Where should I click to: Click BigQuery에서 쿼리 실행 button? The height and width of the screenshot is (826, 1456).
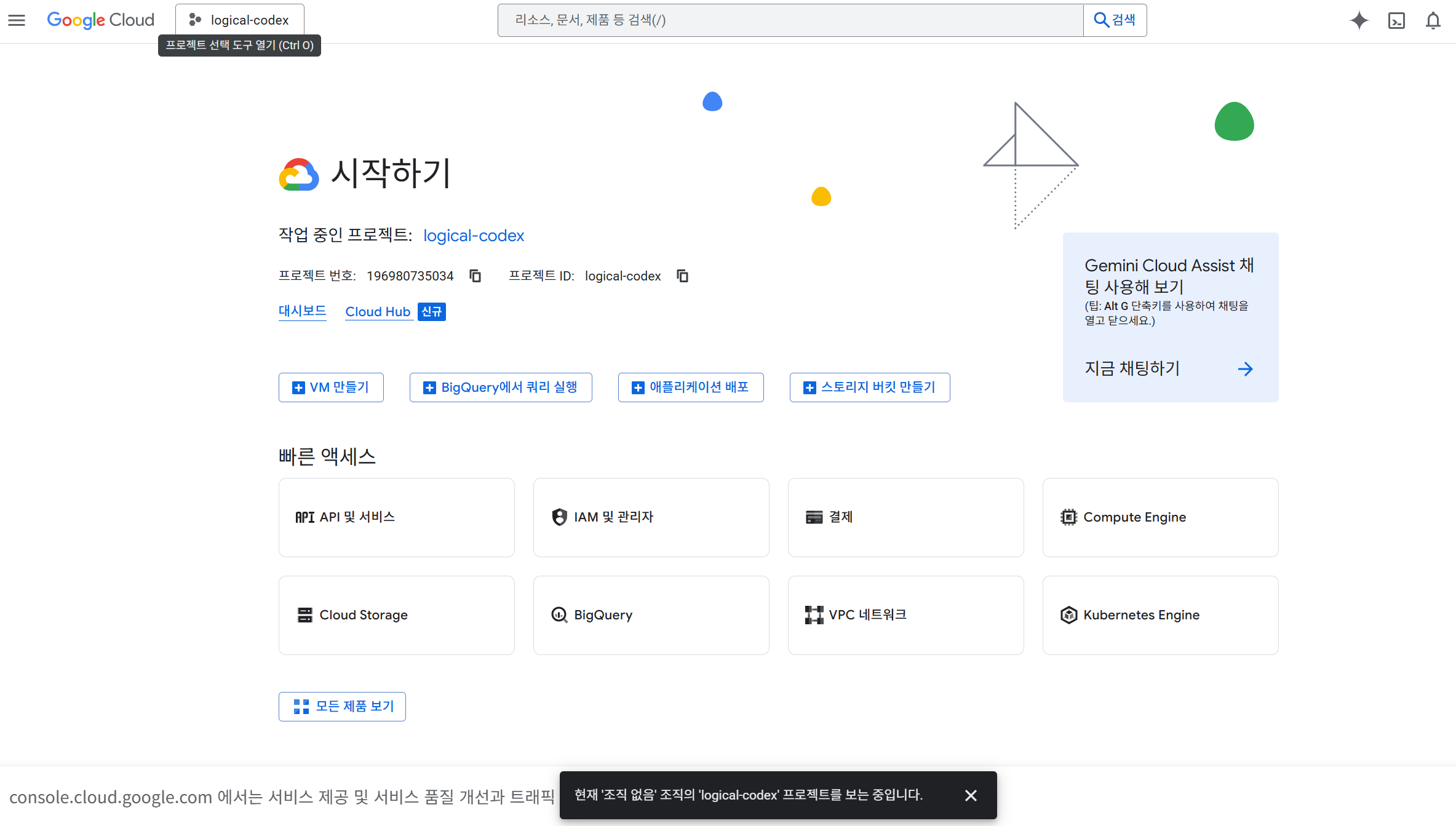[501, 387]
